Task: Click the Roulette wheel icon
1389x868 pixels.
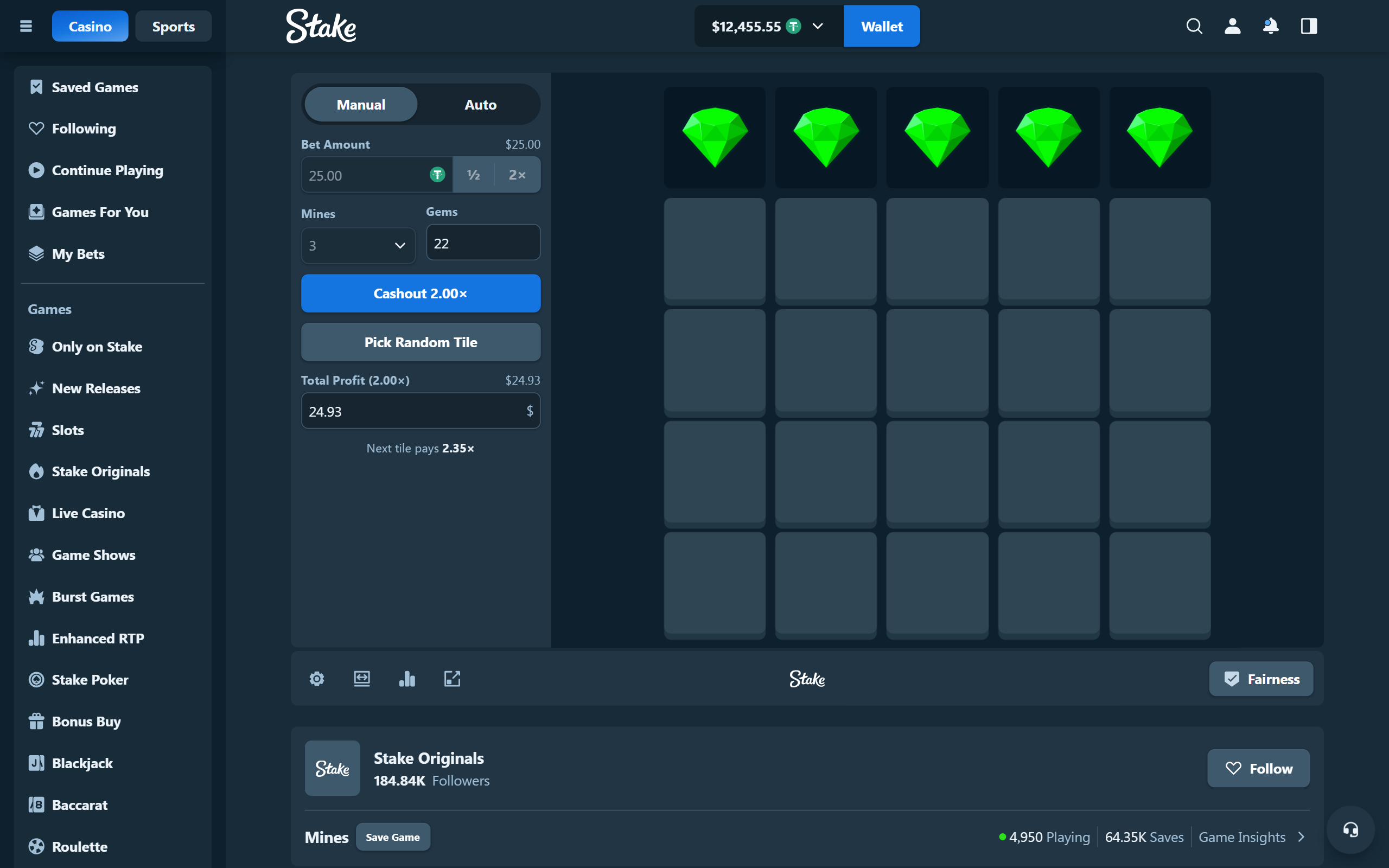Action: (36, 846)
